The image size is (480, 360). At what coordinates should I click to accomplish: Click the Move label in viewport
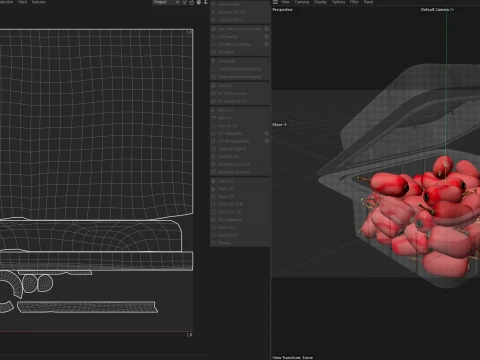277,124
